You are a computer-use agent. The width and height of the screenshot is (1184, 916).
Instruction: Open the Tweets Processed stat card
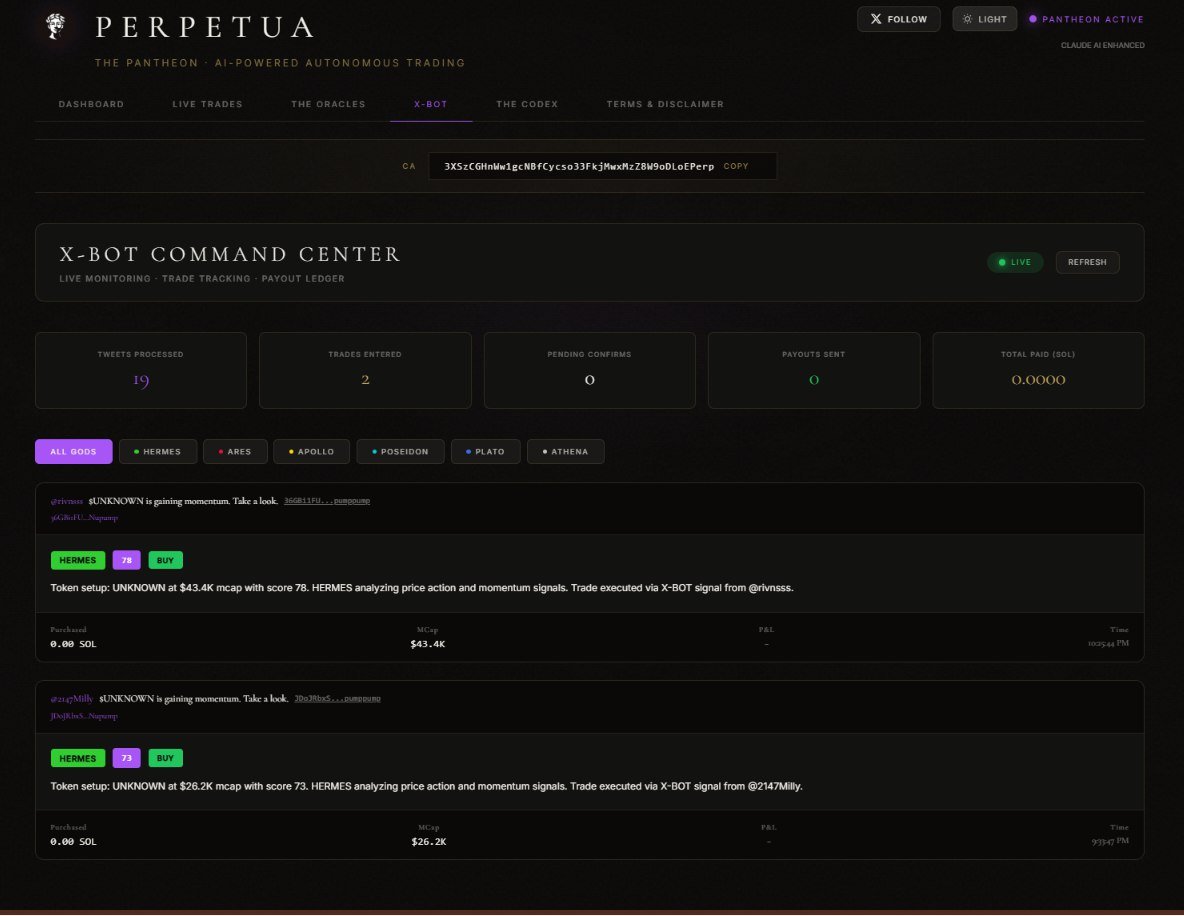coord(140,371)
